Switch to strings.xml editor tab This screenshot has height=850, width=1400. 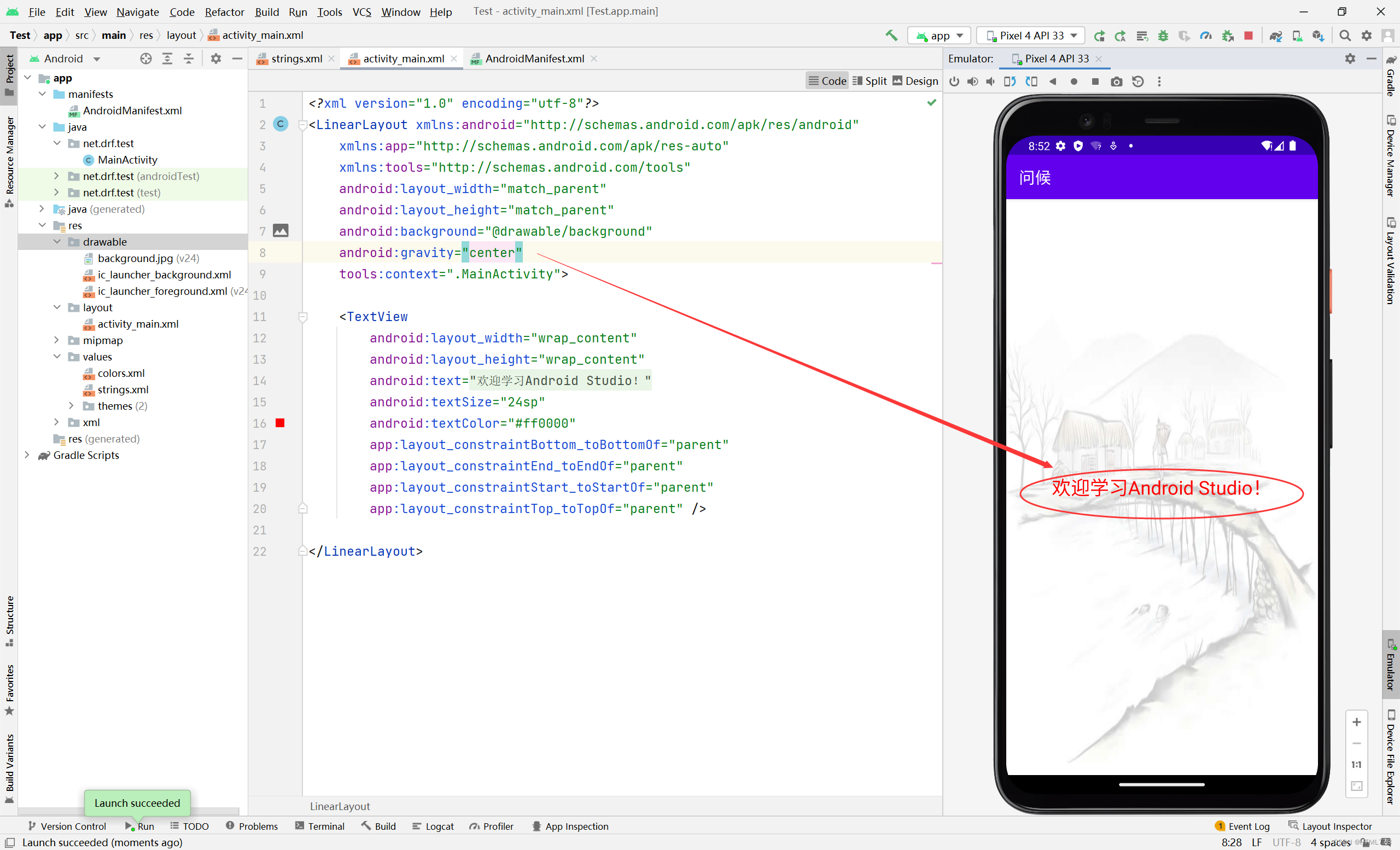tap(295, 59)
